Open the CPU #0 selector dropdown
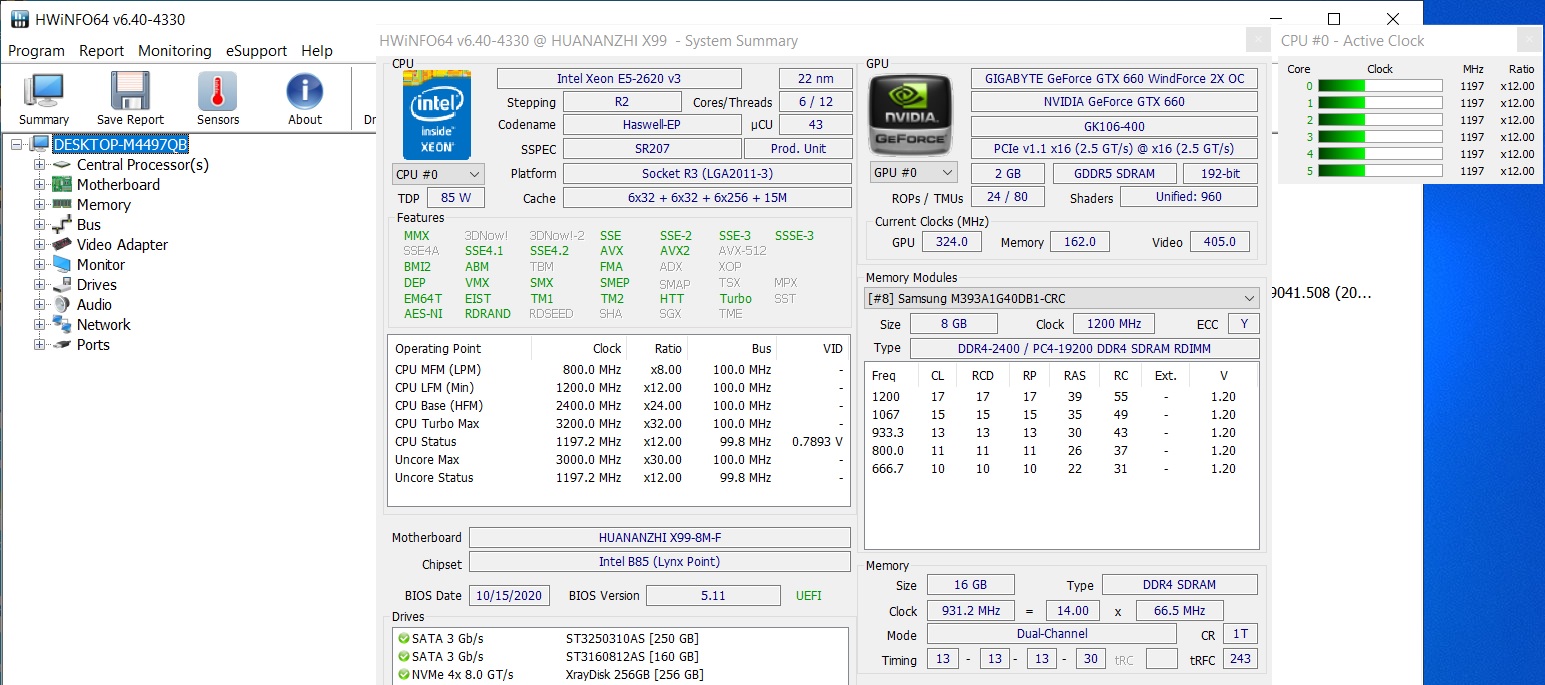 (438, 174)
